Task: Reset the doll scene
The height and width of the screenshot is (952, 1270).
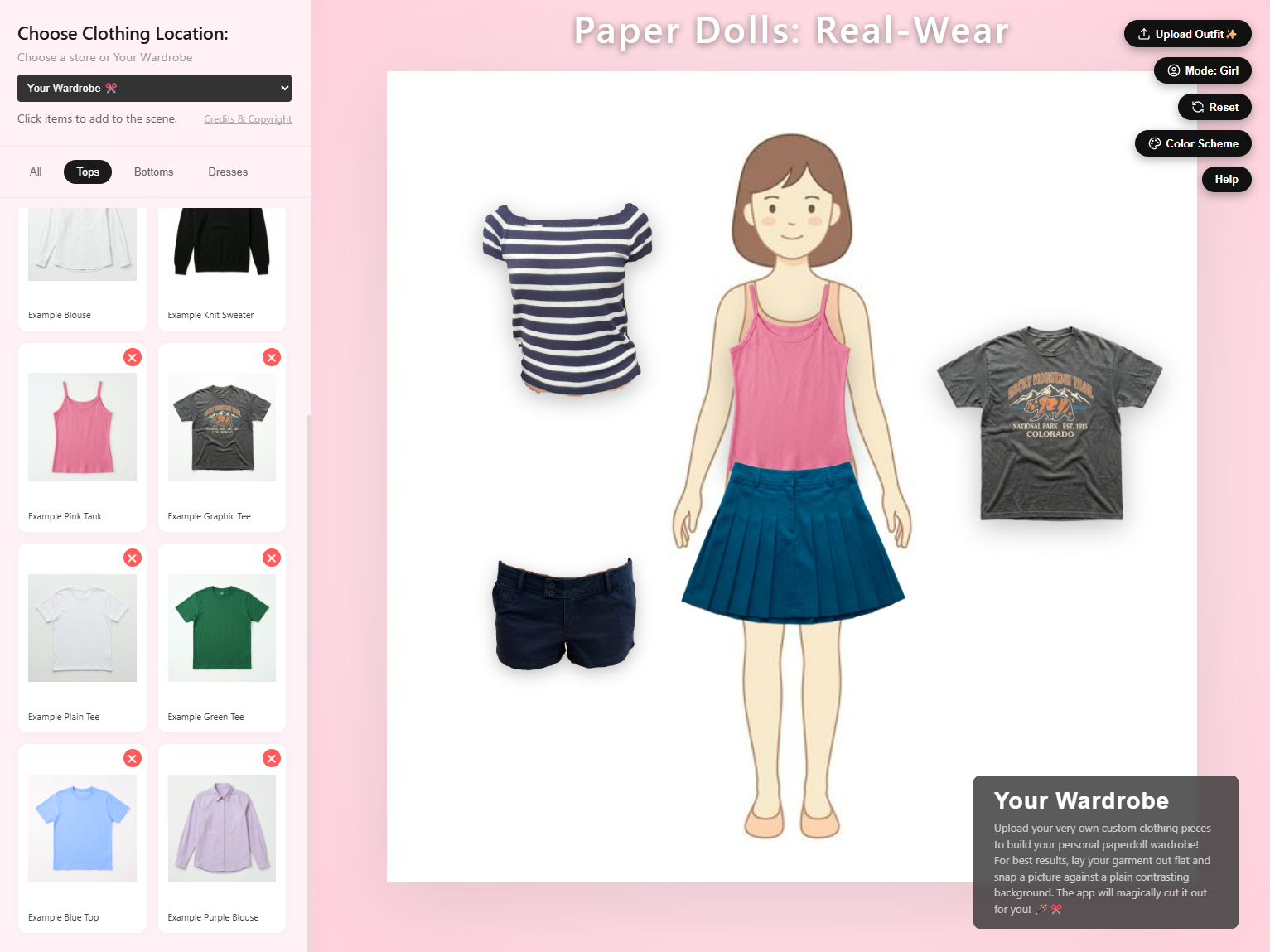Action: coord(1214,107)
